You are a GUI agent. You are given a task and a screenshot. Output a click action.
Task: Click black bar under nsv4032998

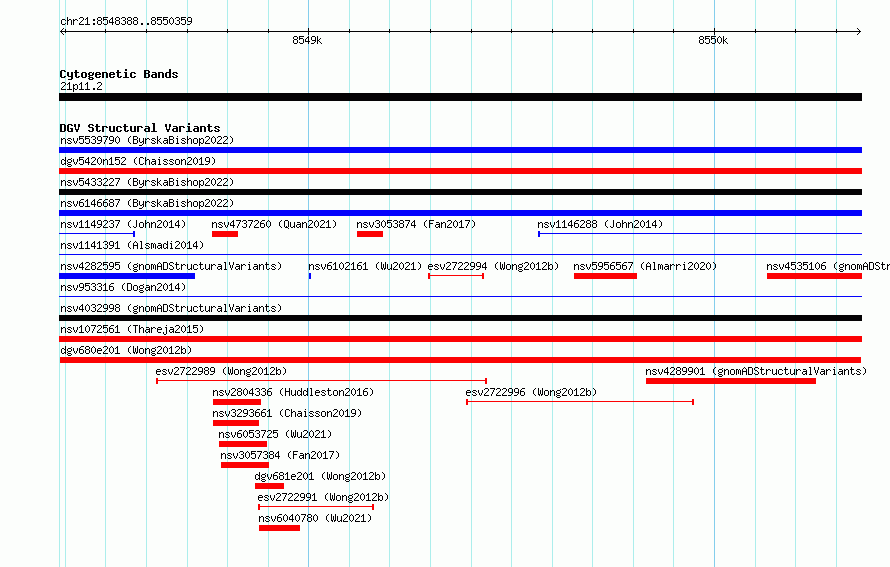(460, 318)
